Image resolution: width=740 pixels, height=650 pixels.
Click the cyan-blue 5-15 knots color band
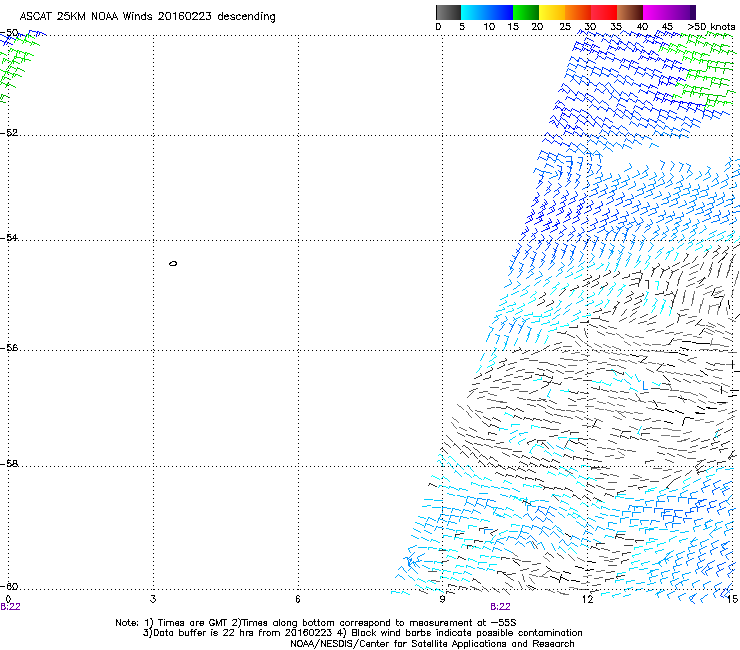487,12
